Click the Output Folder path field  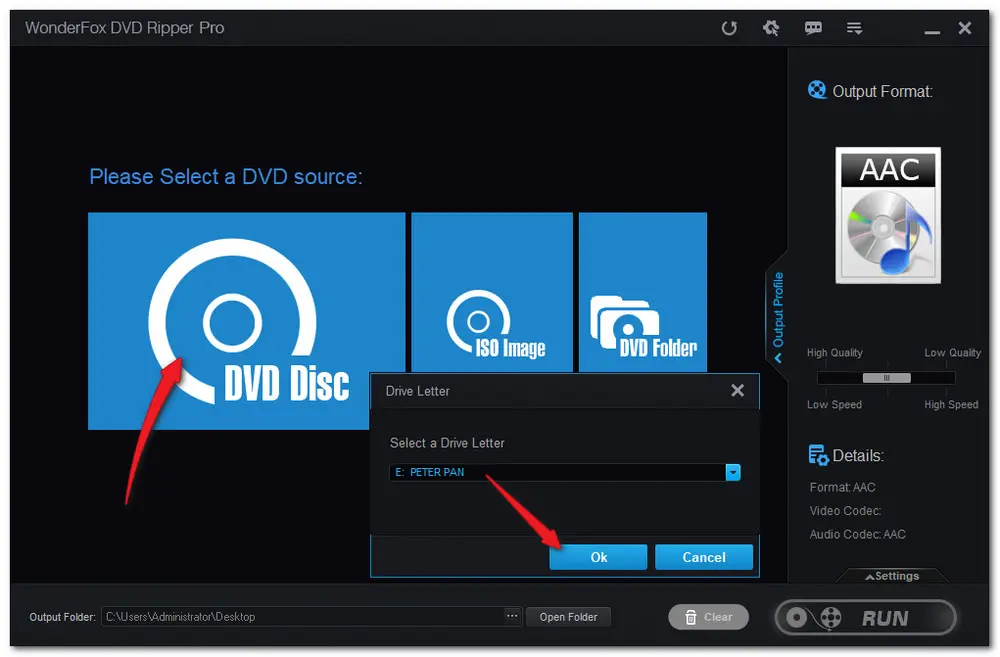tap(303, 617)
